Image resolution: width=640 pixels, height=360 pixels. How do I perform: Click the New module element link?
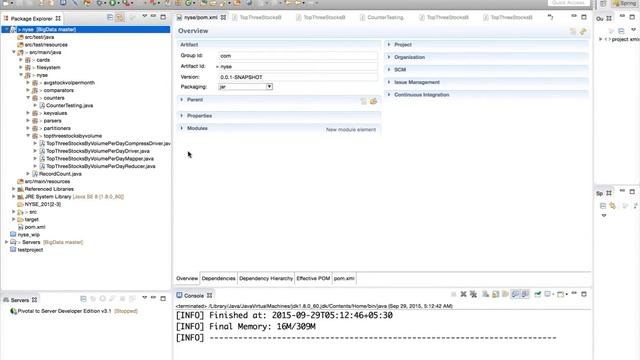[x=351, y=130]
